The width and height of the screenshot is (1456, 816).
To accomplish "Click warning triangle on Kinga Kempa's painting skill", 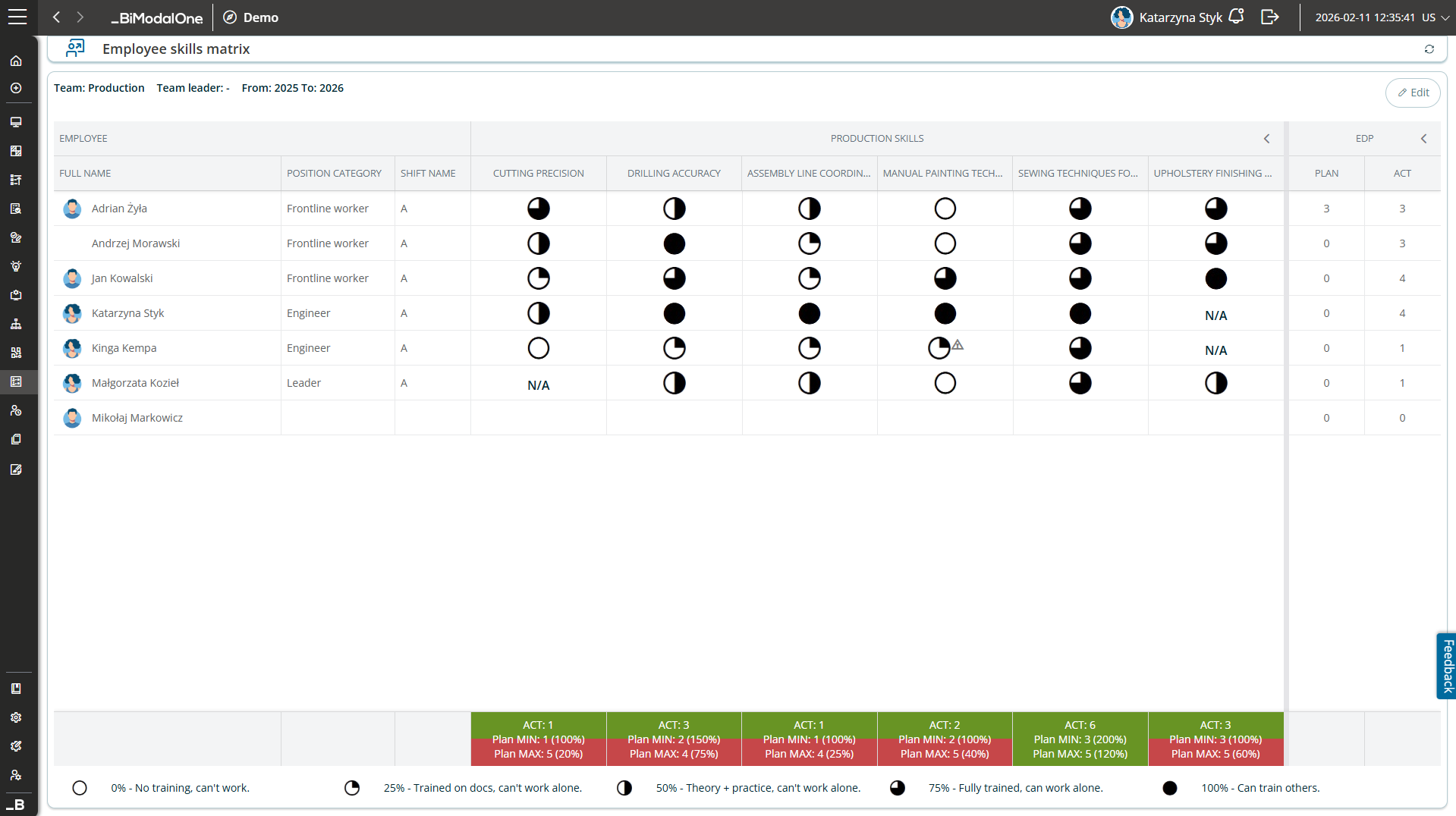I will (x=958, y=344).
